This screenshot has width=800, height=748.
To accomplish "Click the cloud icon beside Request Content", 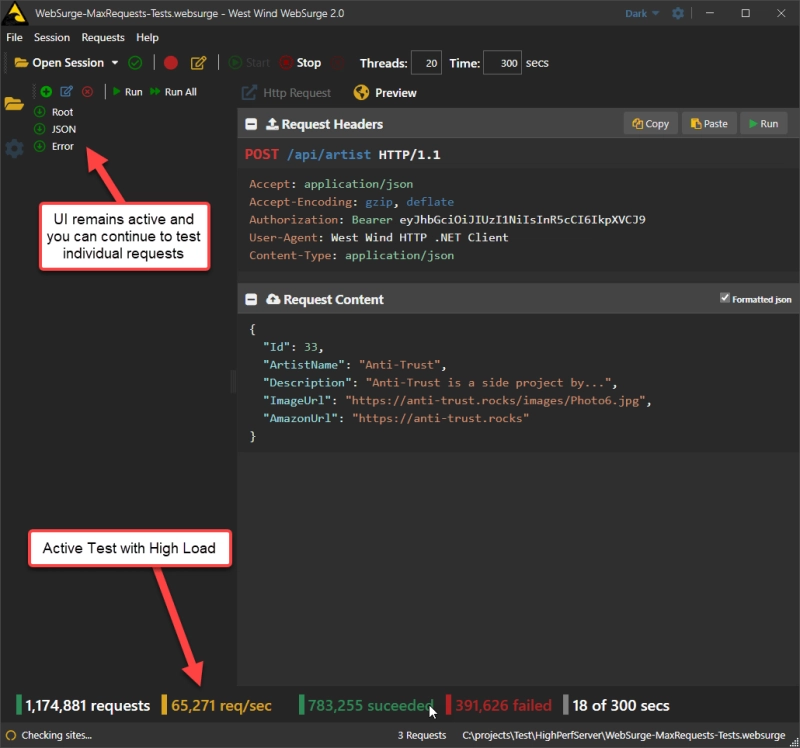I will [x=273, y=299].
